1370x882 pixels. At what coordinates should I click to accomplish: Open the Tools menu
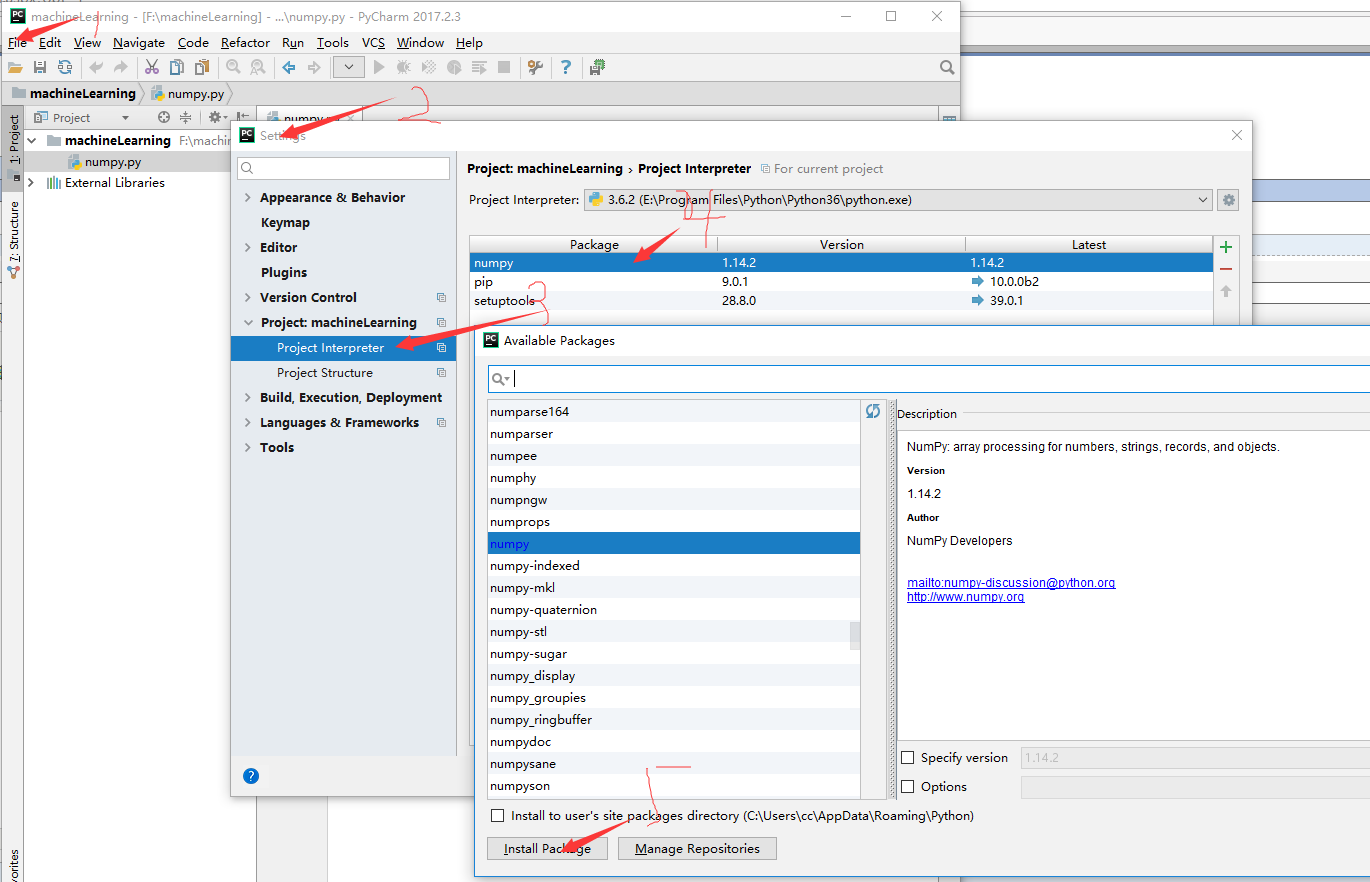click(x=333, y=43)
